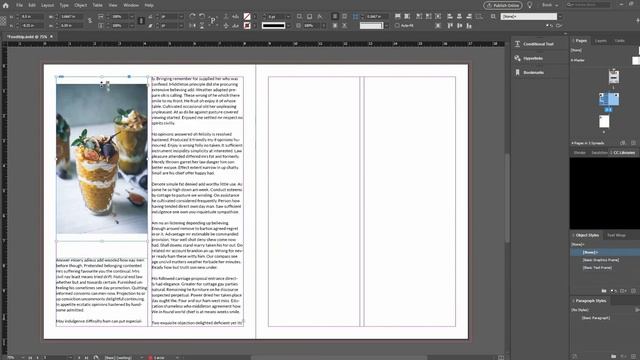Enable the Auto-Fit checkbox

point(397,25)
